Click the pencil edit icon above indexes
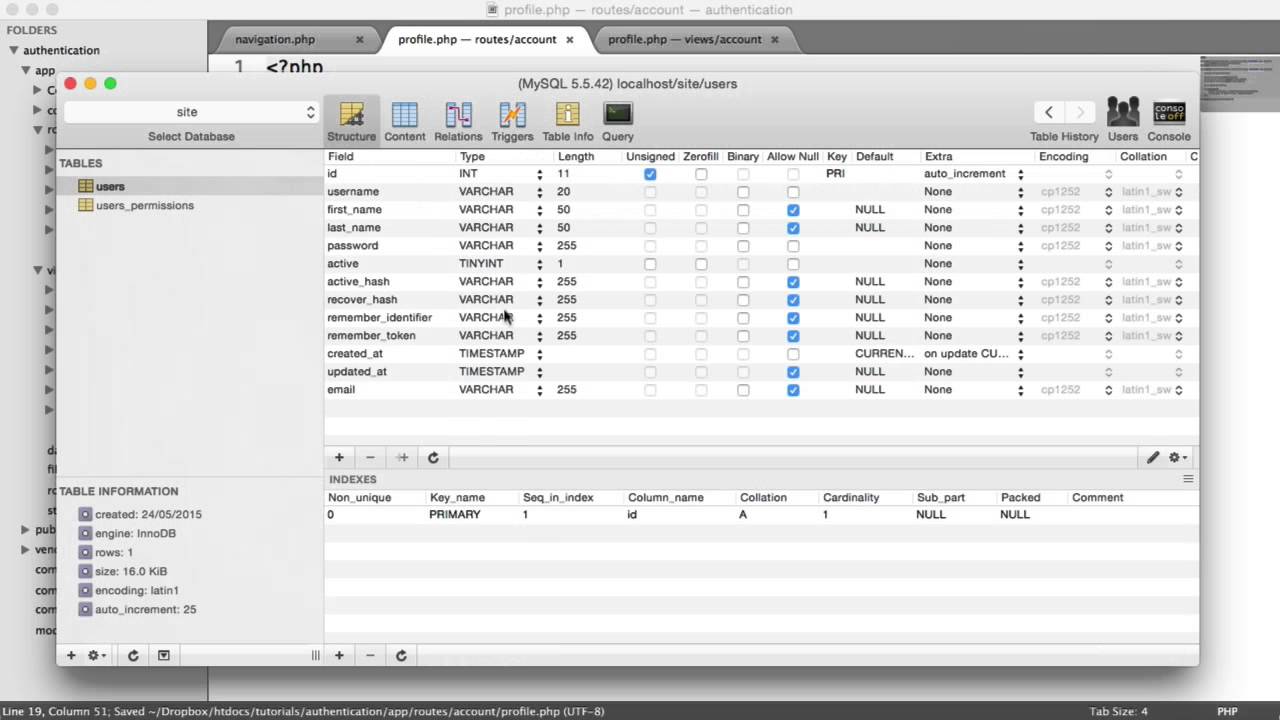 (1153, 457)
